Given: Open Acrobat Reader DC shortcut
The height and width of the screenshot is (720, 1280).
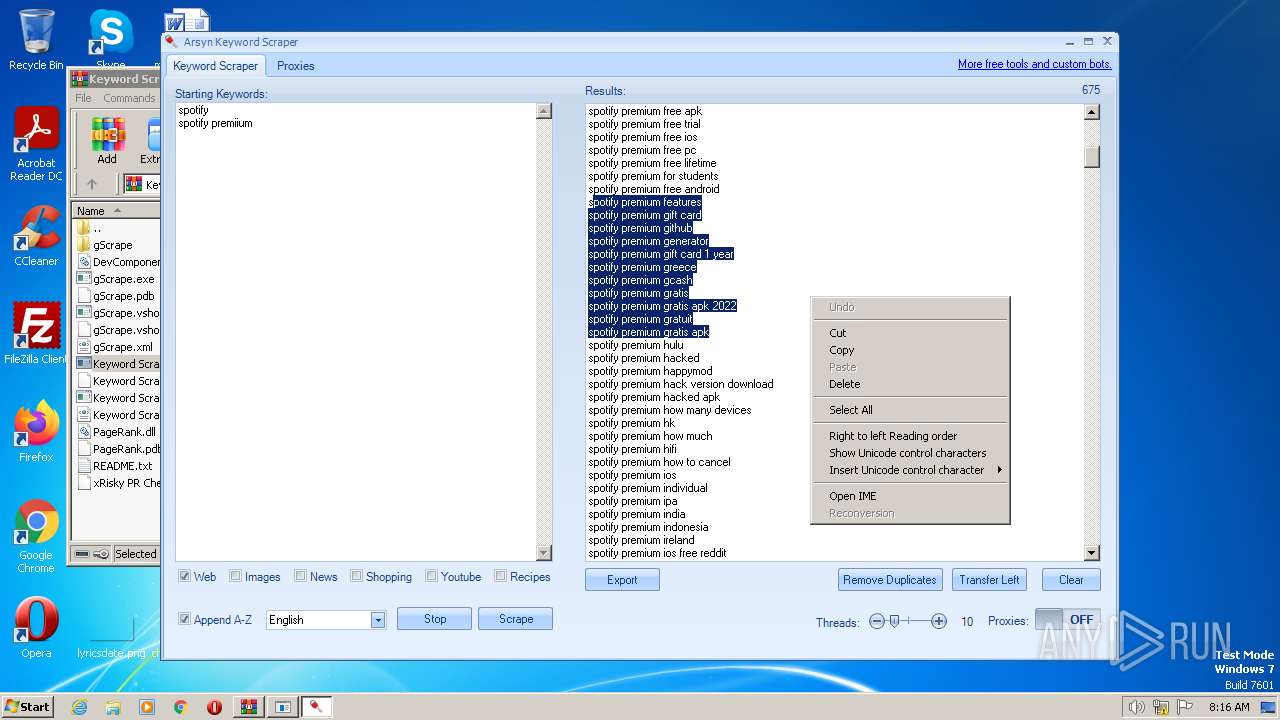Looking at the screenshot, I should click(x=36, y=144).
